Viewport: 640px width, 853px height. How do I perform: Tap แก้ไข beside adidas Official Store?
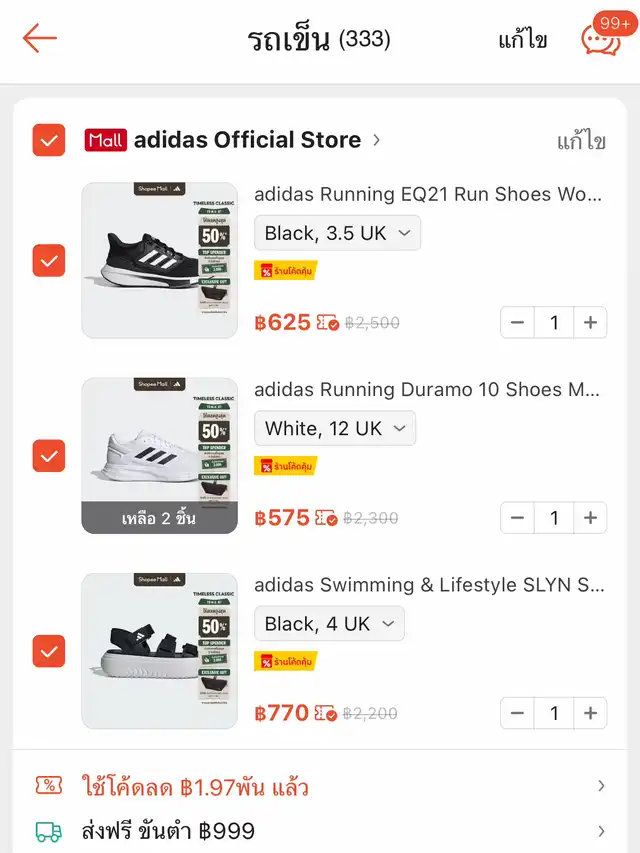(x=581, y=141)
